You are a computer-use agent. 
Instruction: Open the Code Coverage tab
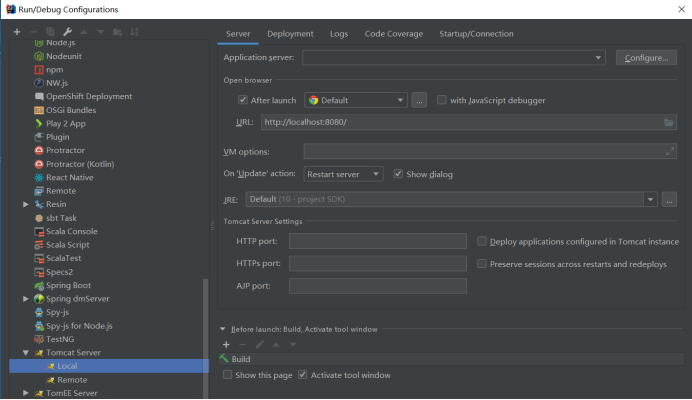pyautogui.click(x=394, y=34)
